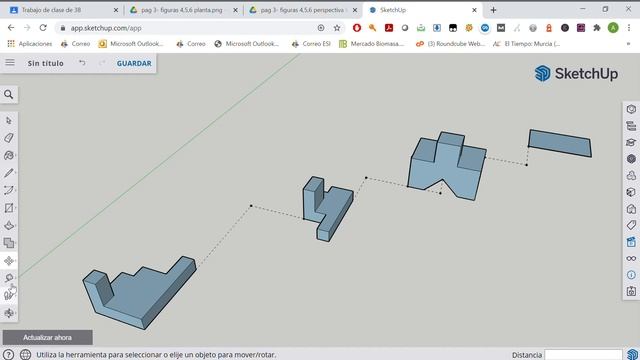Screen dimensions: 640x360
Task: Select the Orbit tool
Action: (x=9, y=313)
